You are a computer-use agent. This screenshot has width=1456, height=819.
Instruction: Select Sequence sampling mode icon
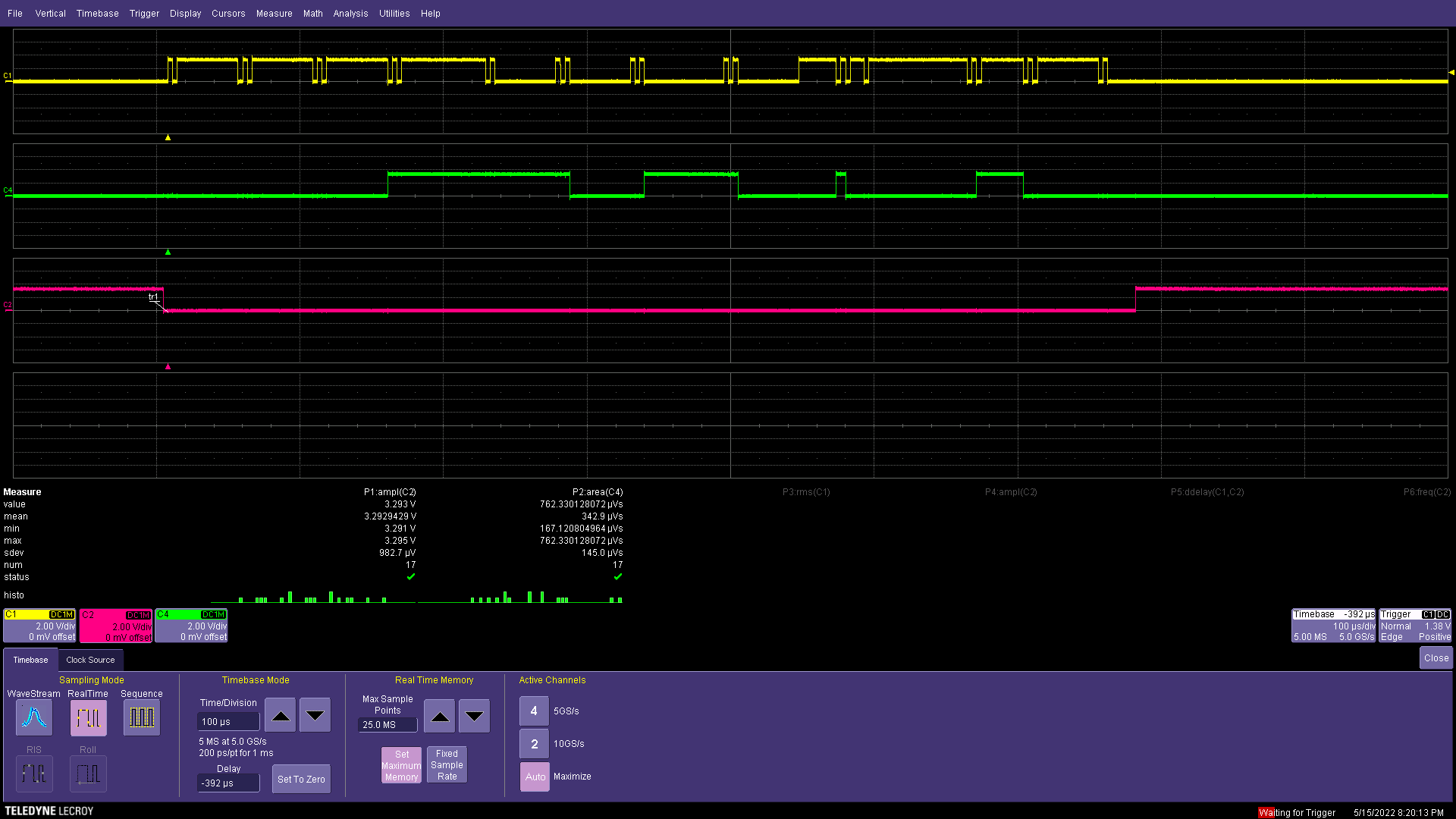[x=142, y=717]
